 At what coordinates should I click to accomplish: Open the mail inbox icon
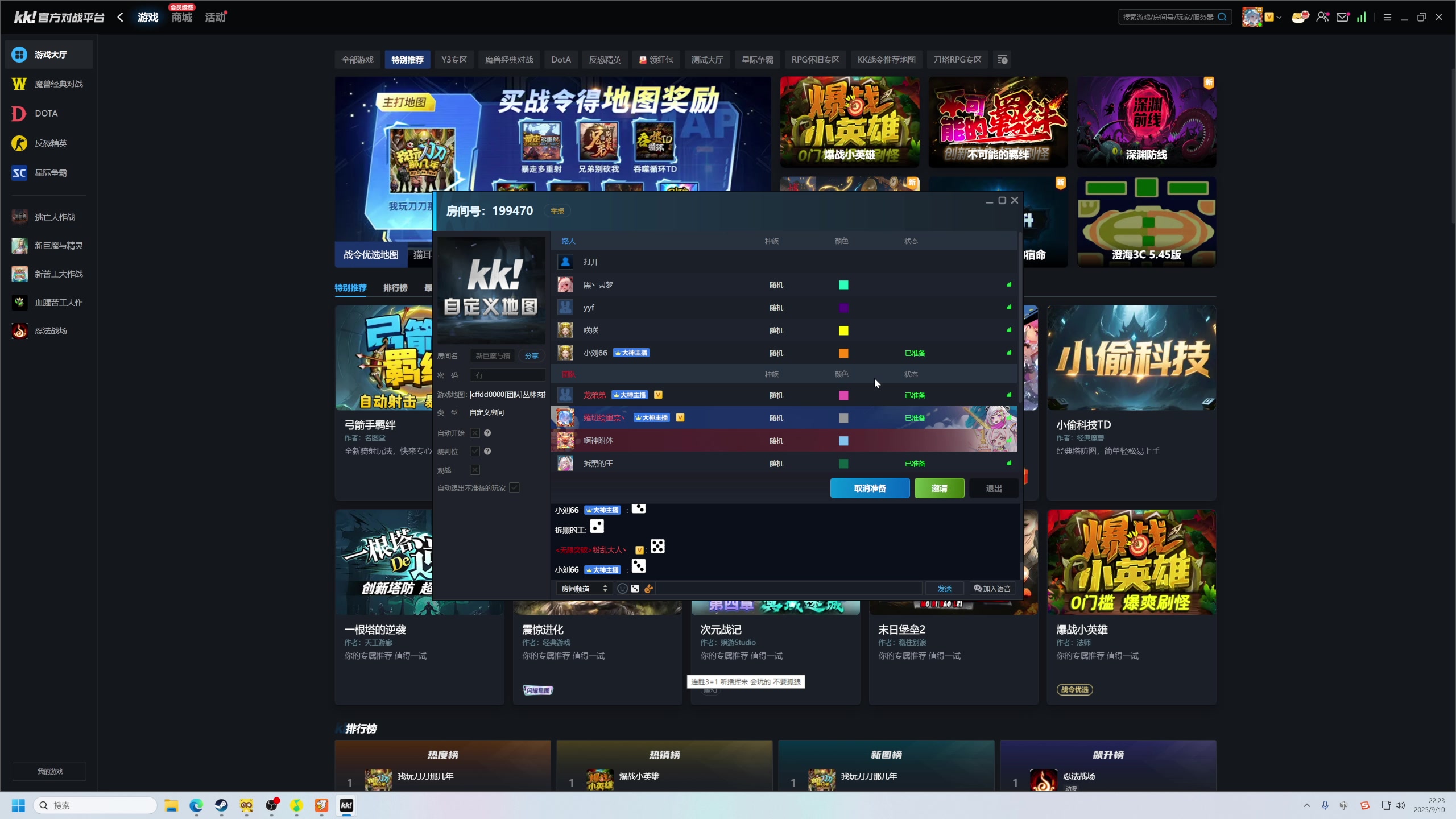pyautogui.click(x=1343, y=17)
